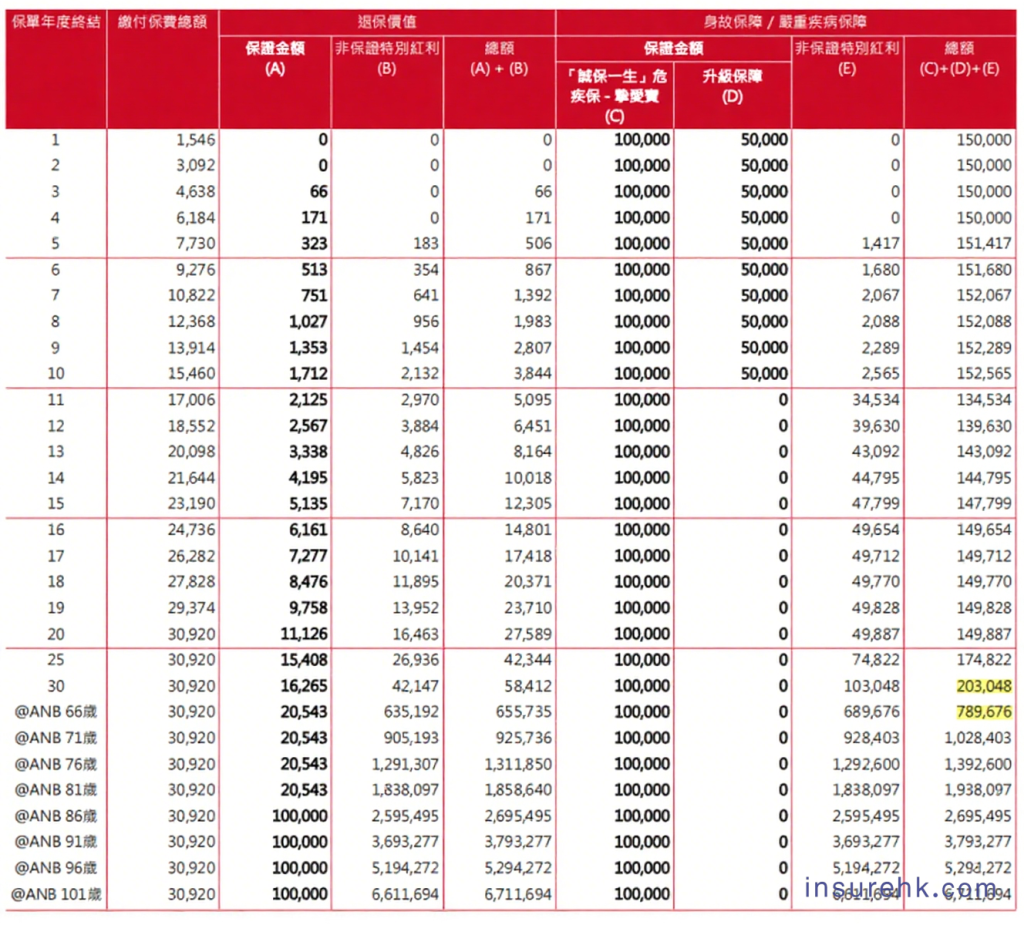Click the 非保證特別紅利 (E) header

[x=847, y=58]
